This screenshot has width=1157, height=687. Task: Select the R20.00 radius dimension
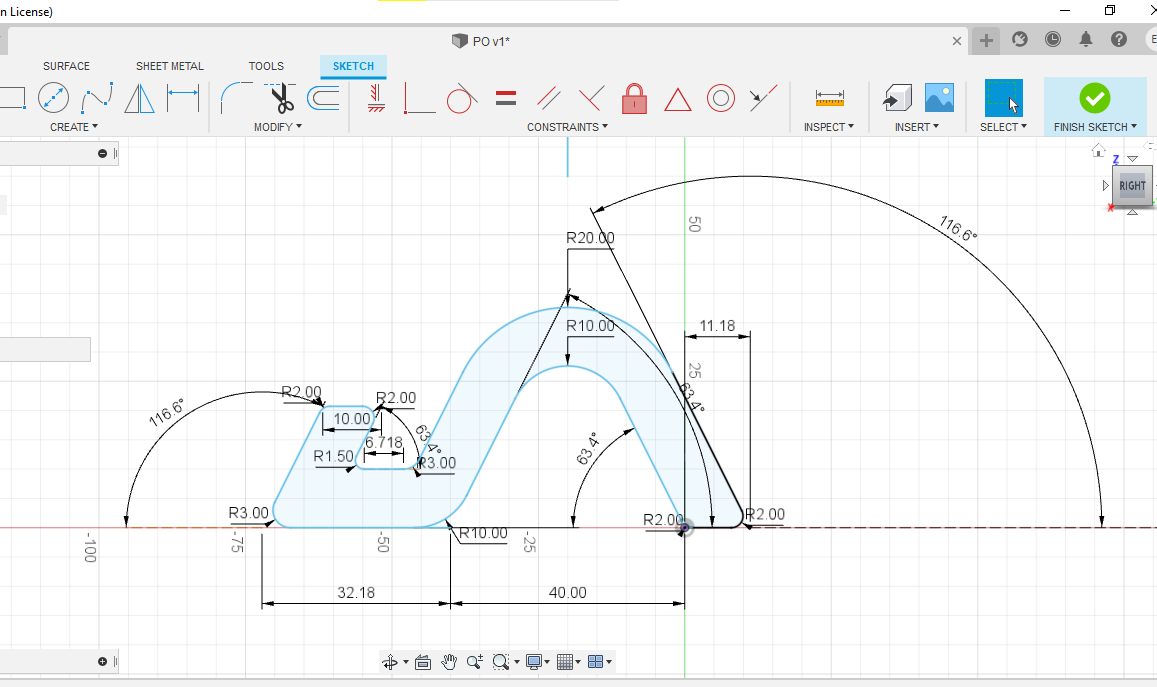[590, 238]
